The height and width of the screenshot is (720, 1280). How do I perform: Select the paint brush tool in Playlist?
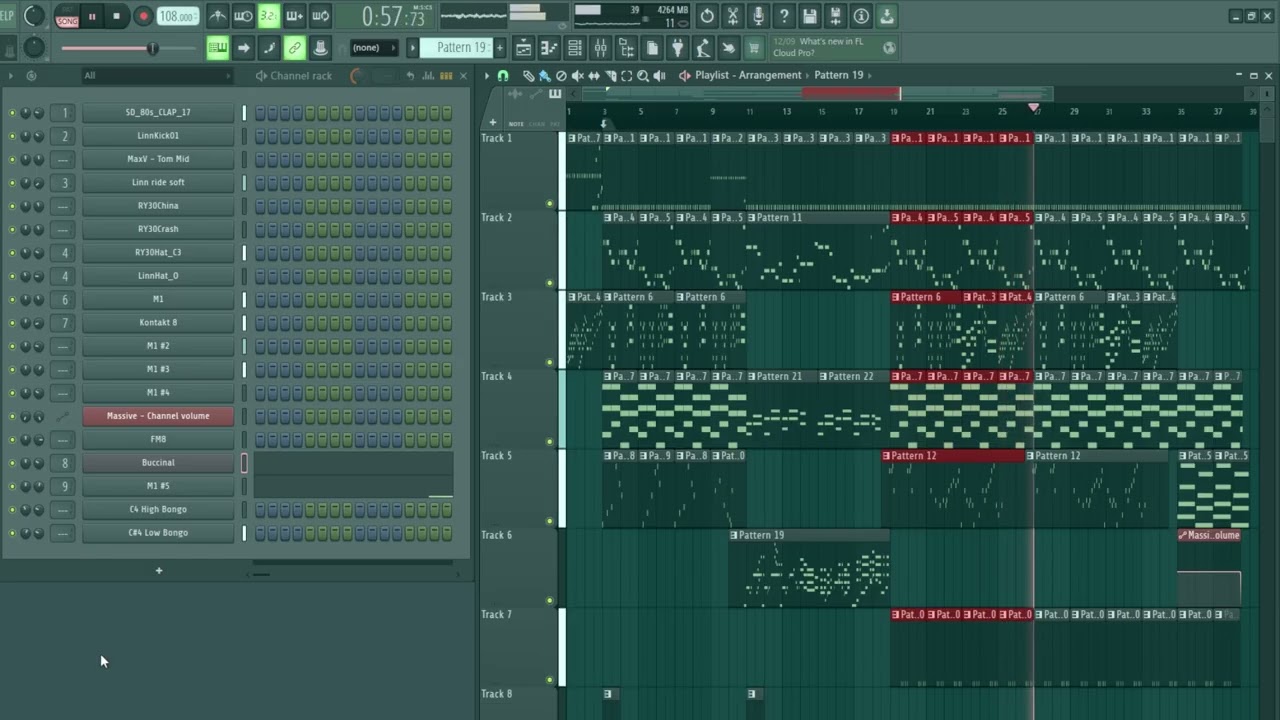point(544,76)
